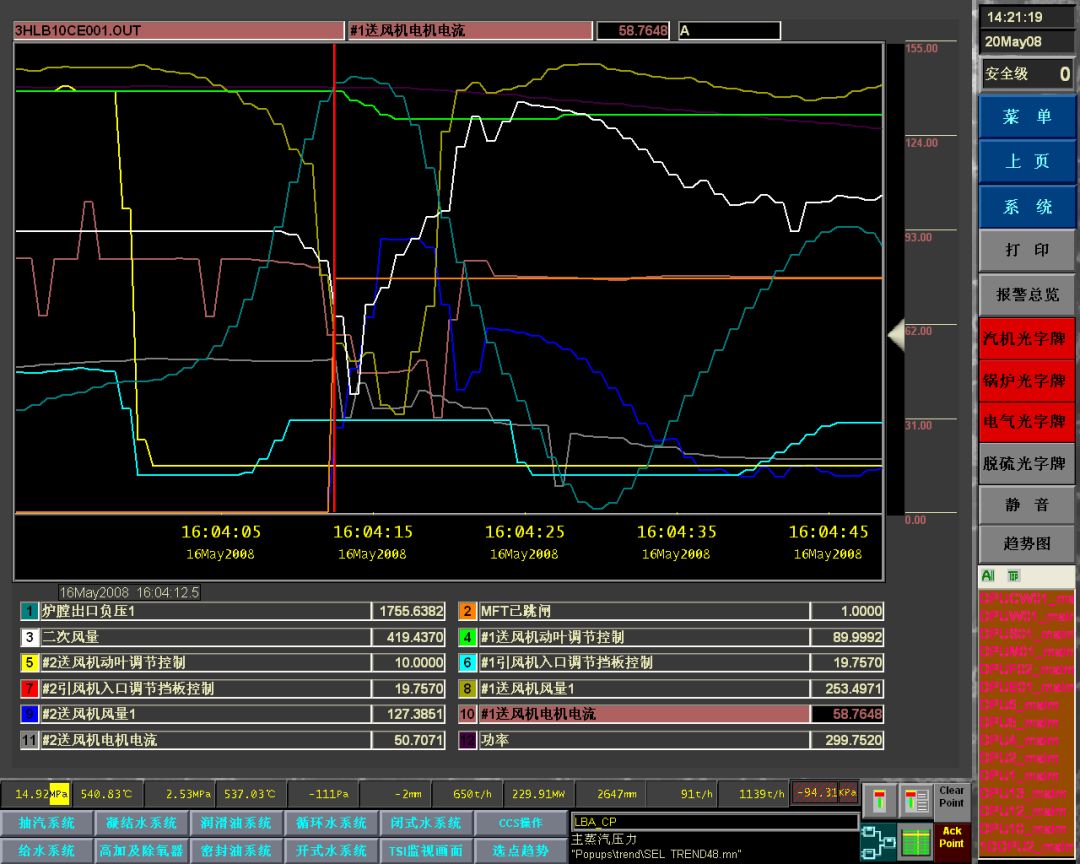The image size is (1080, 864).
Task: Open the 闭式水系统 tab
Action: (x=426, y=823)
